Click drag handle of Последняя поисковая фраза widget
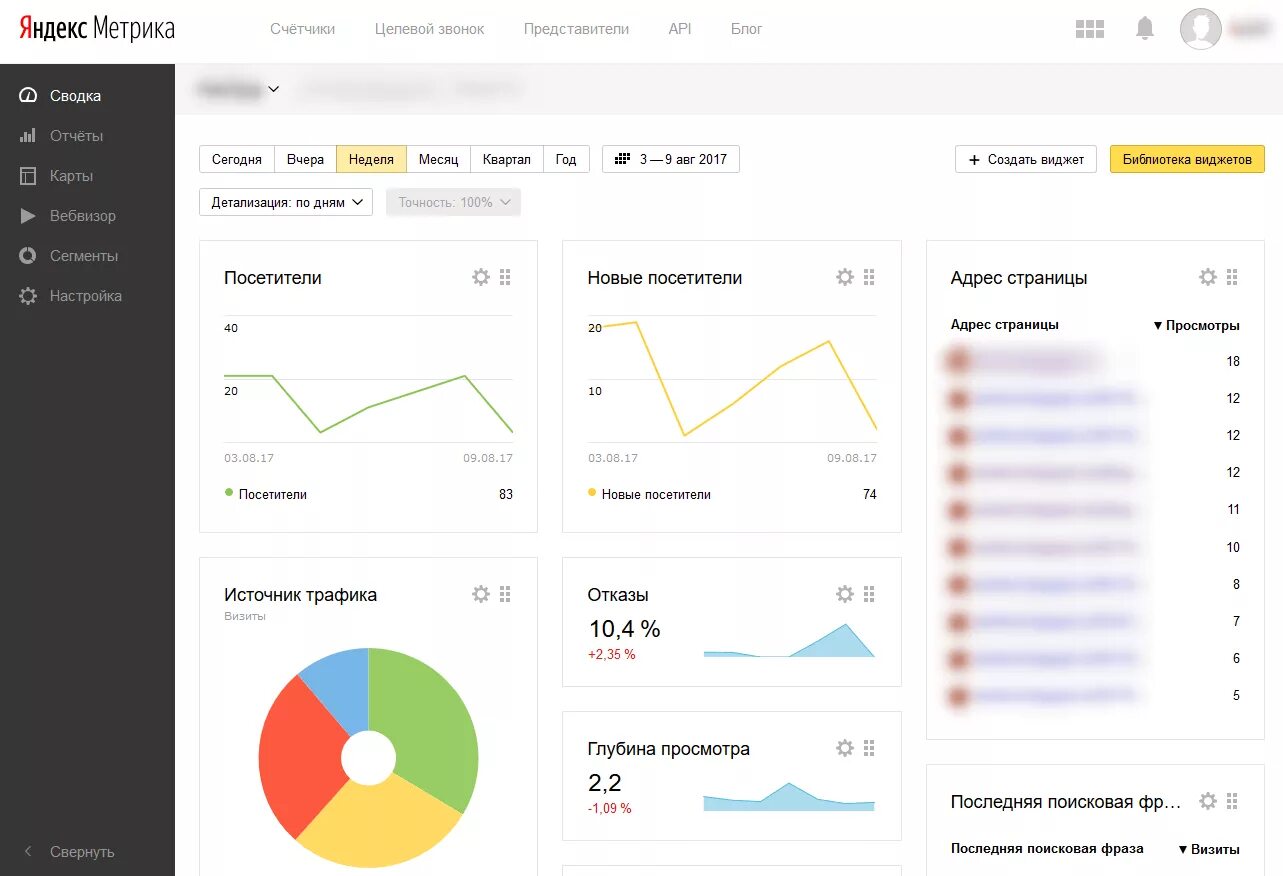This screenshot has height=876, width=1283. click(1232, 801)
